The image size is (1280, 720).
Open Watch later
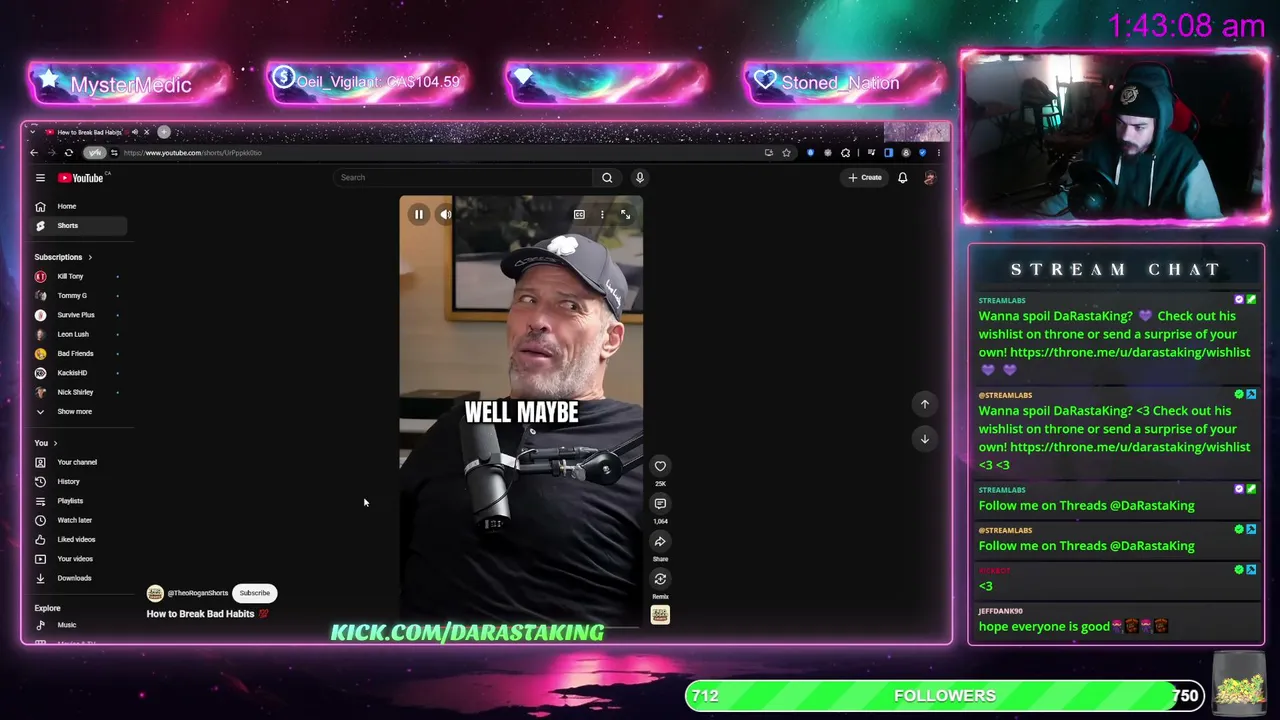click(x=78, y=520)
